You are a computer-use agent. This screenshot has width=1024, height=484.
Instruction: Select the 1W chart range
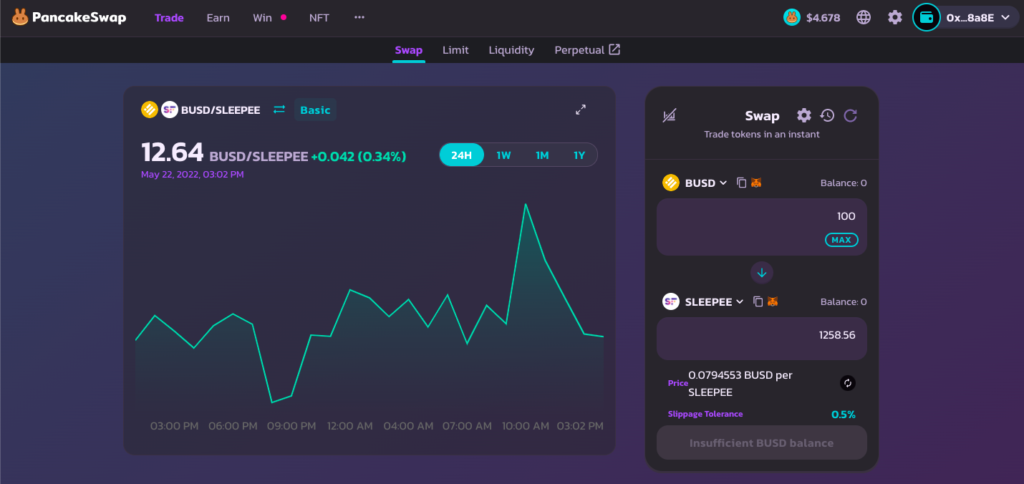[x=504, y=155]
